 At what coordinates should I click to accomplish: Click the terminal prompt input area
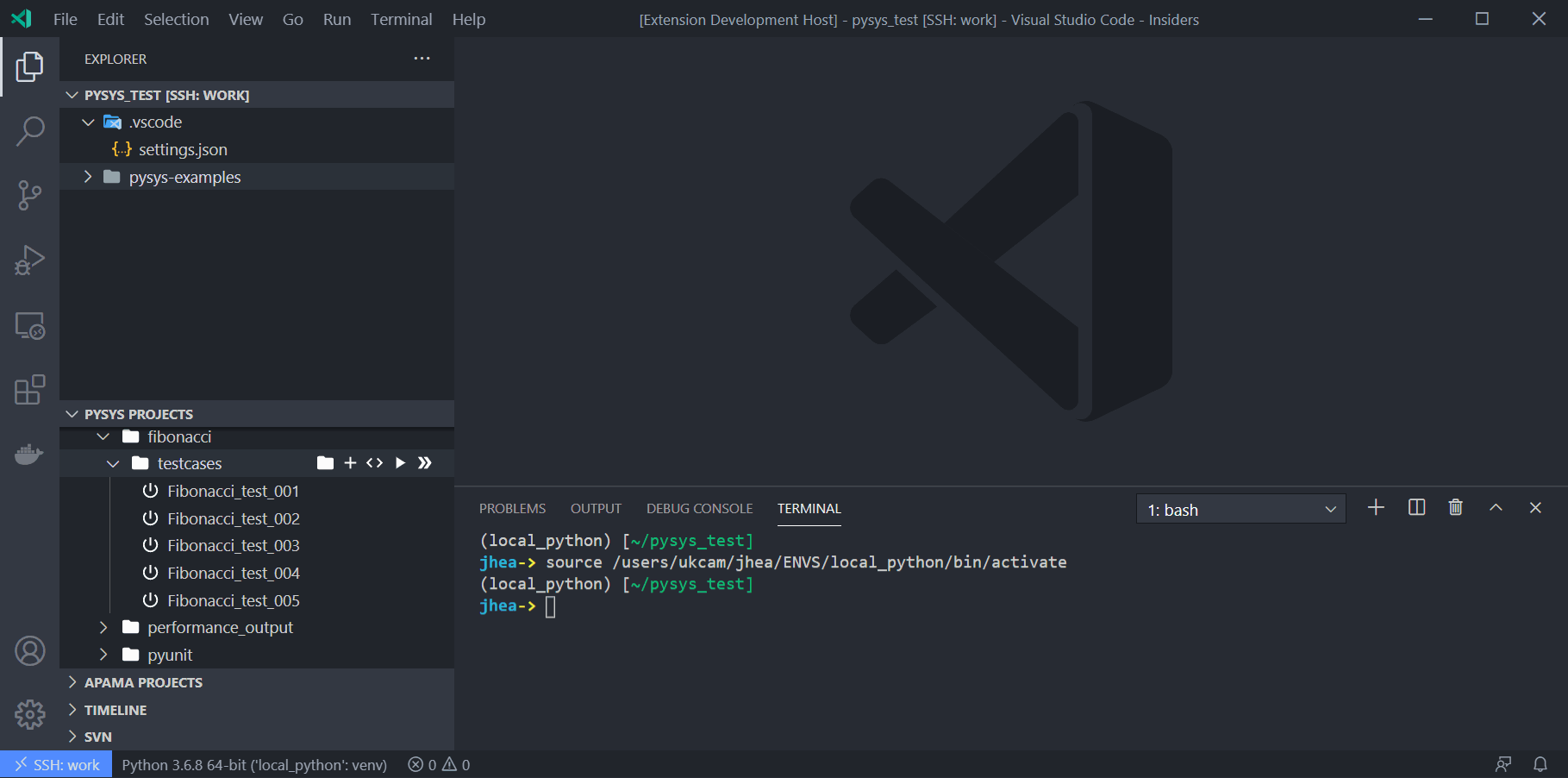(x=551, y=606)
